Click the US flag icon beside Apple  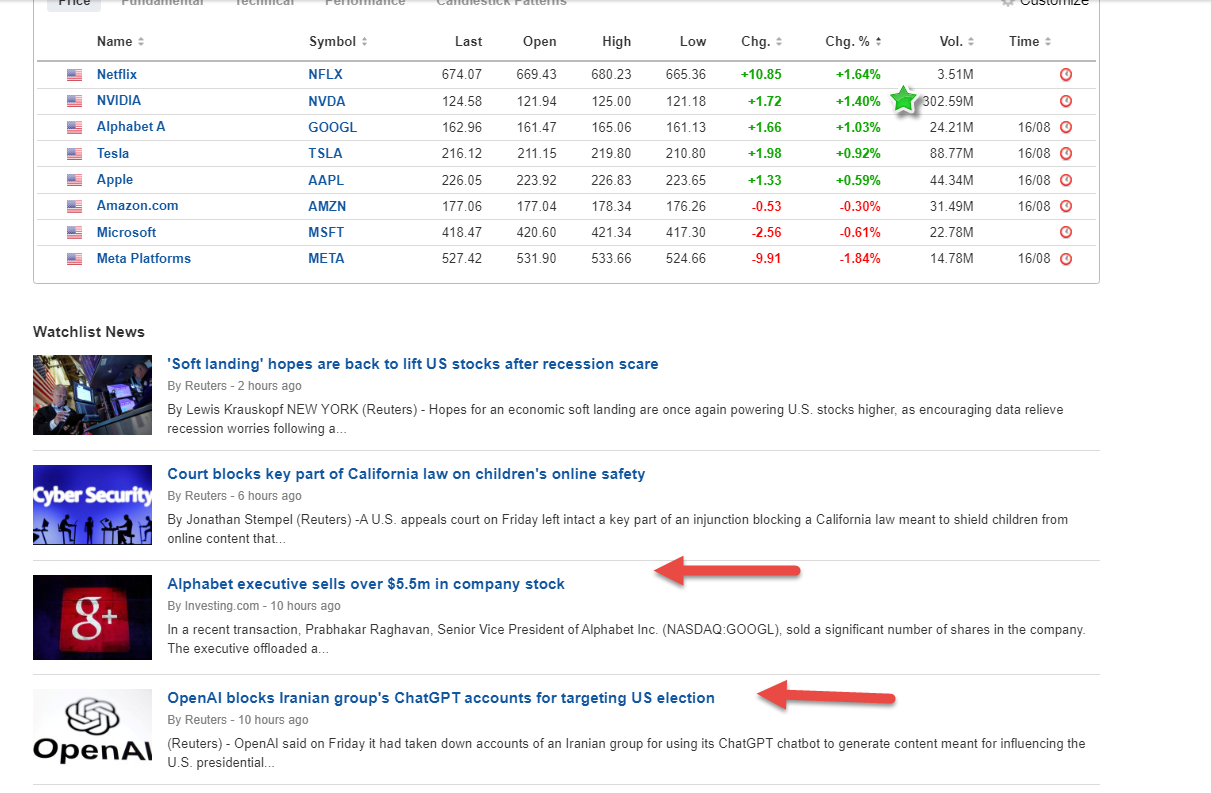click(74, 180)
